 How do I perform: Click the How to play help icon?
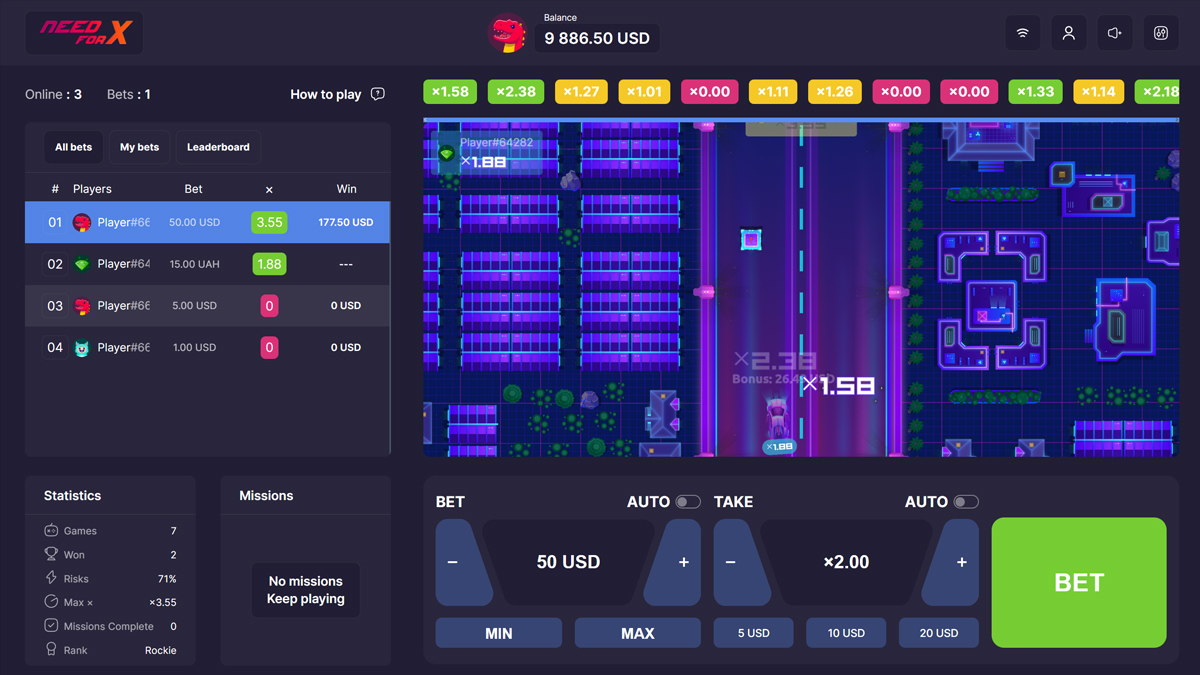377,94
